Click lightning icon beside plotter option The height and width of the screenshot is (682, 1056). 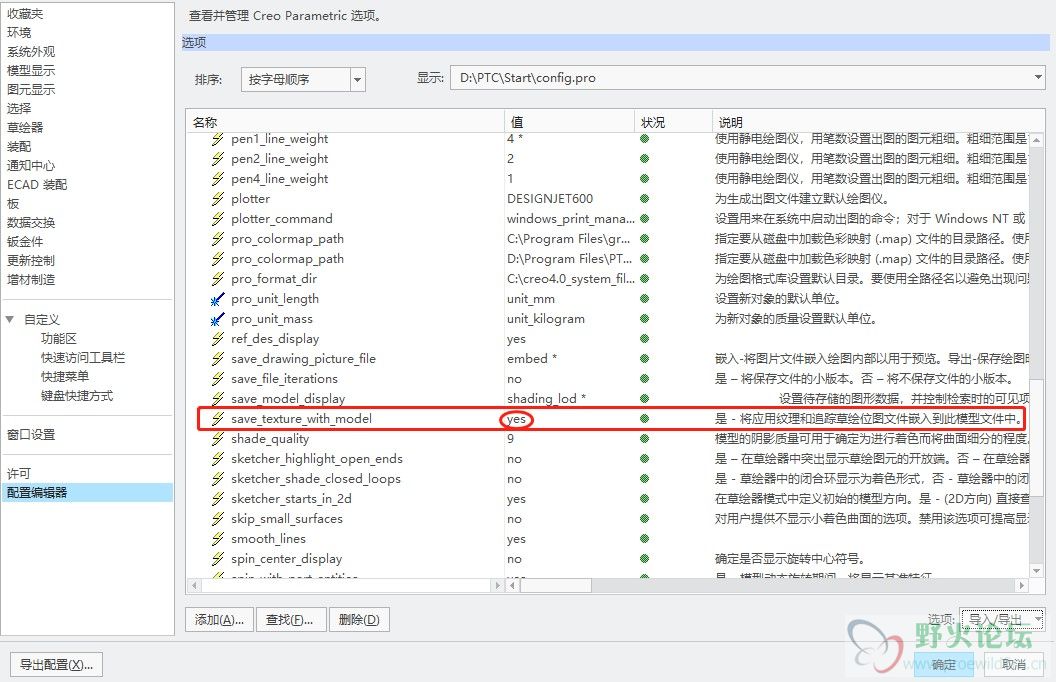click(x=218, y=199)
